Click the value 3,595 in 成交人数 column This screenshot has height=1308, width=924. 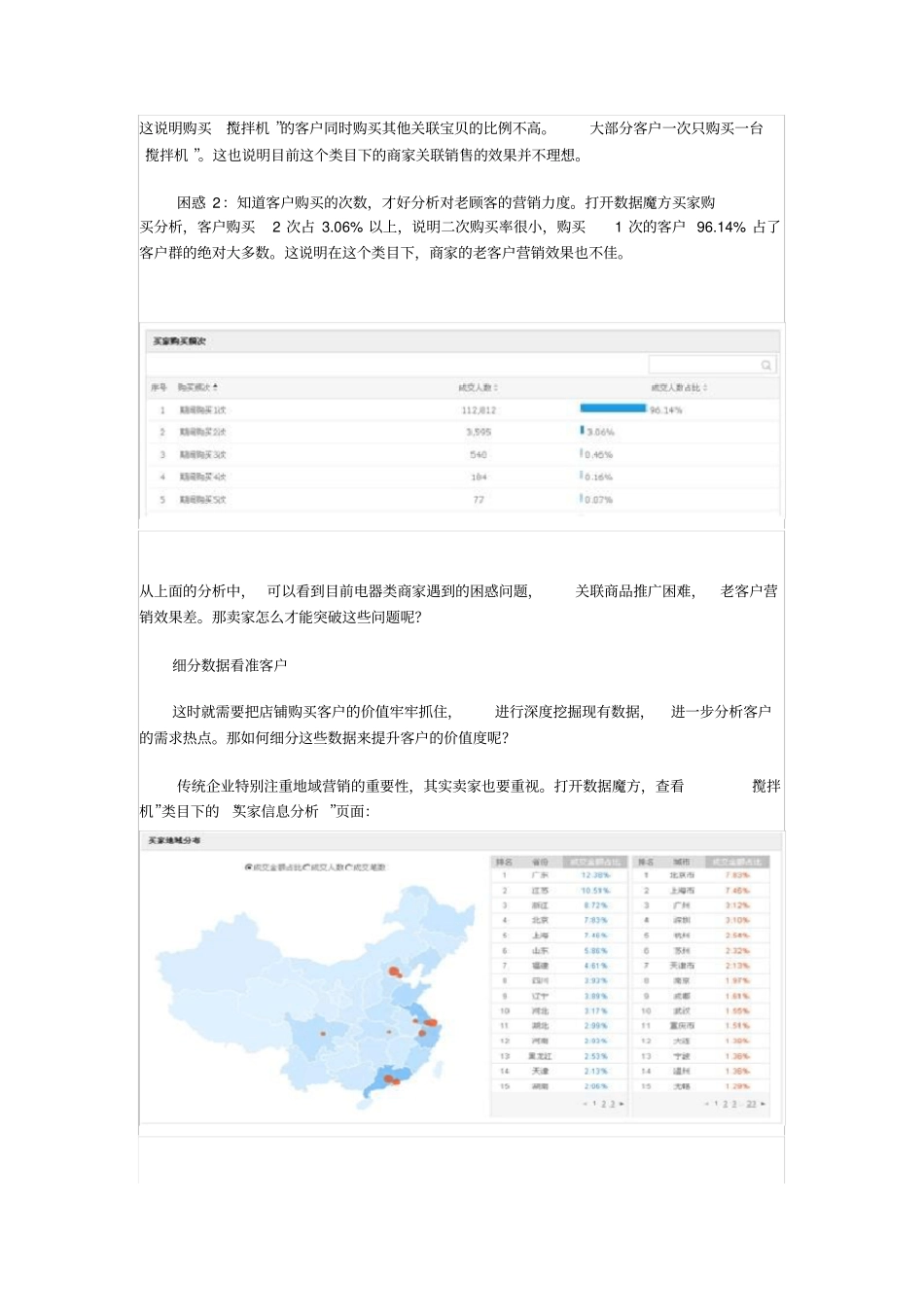[x=478, y=432]
